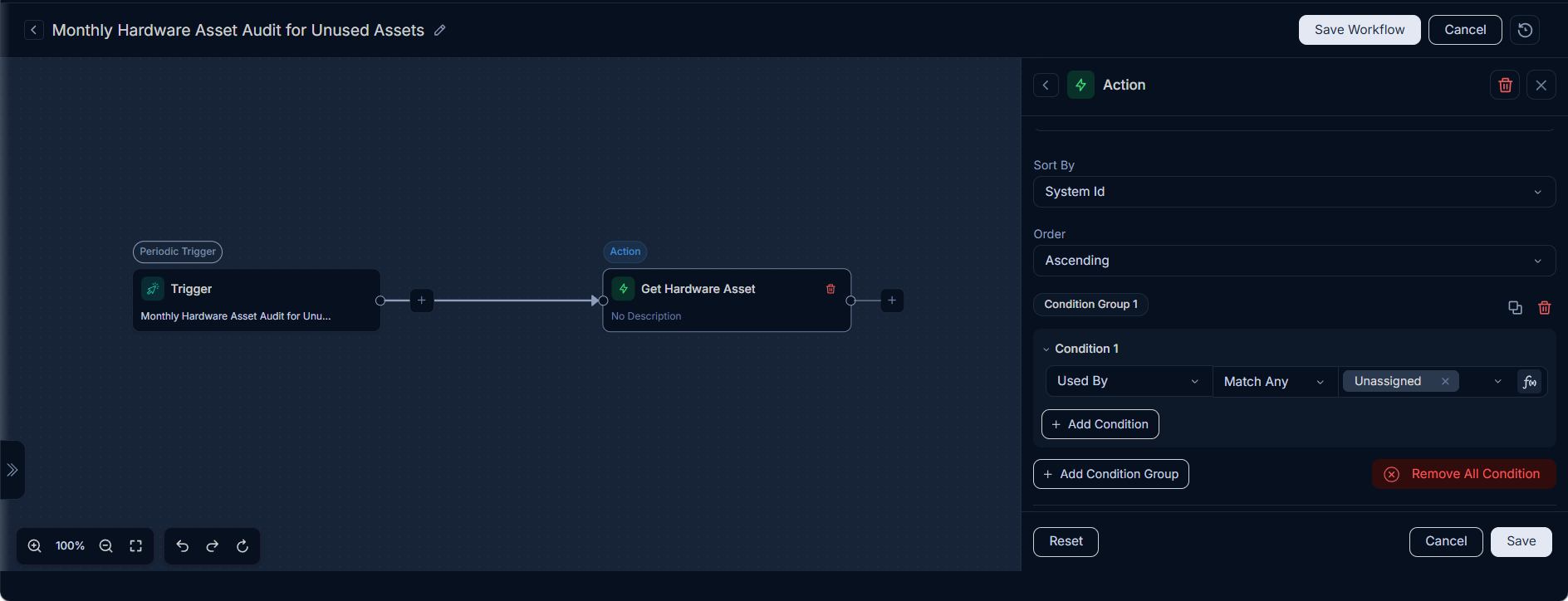The height and width of the screenshot is (601, 1568).
Task: Save the action settings
Action: pyautogui.click(x=1521, y=541)
